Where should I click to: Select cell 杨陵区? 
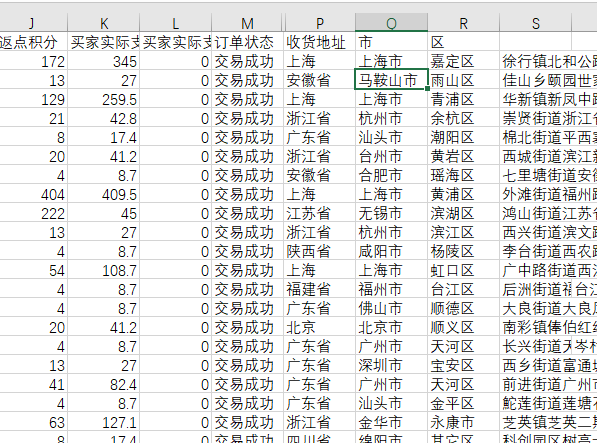point(463,251)
